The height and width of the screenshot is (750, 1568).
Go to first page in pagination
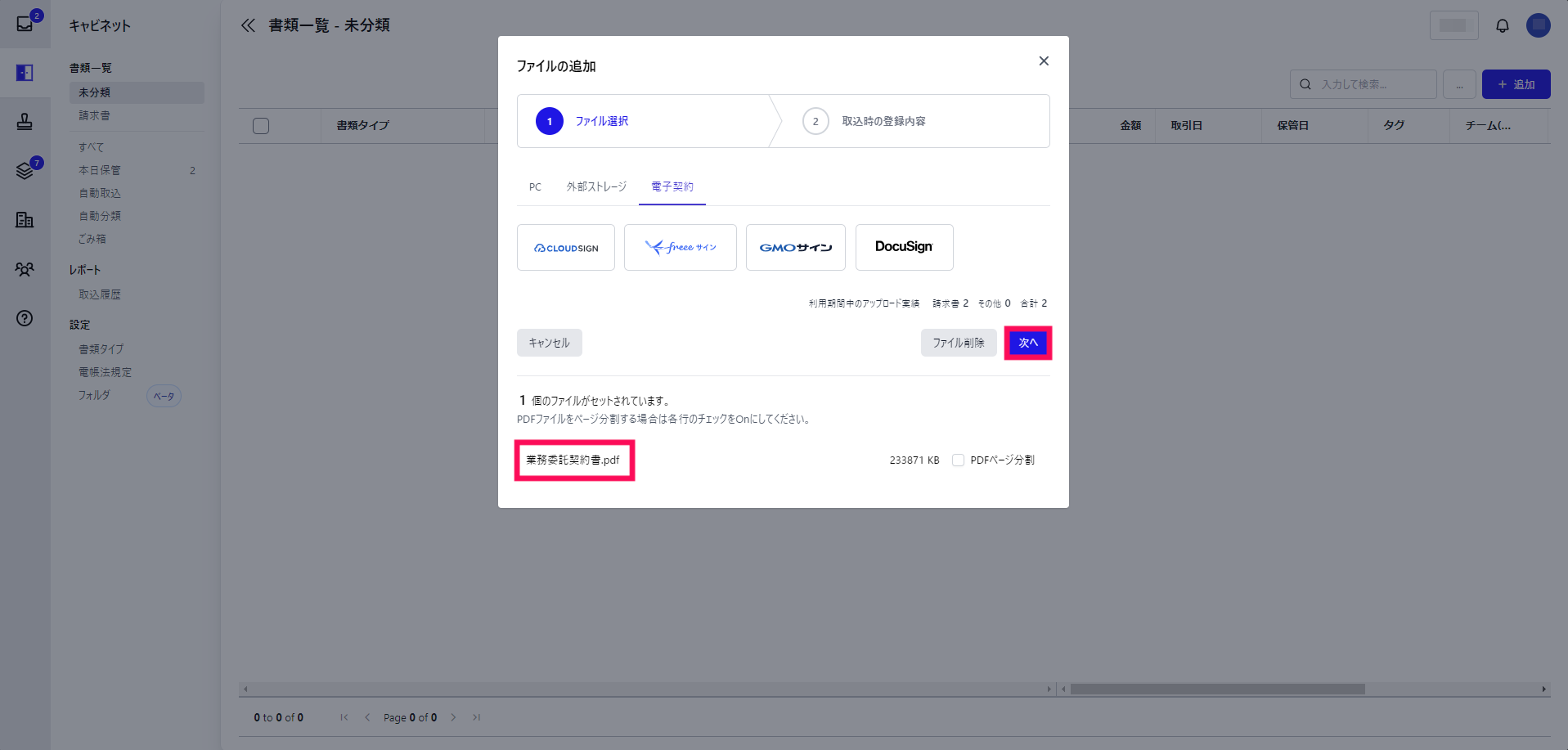point(344,717)
